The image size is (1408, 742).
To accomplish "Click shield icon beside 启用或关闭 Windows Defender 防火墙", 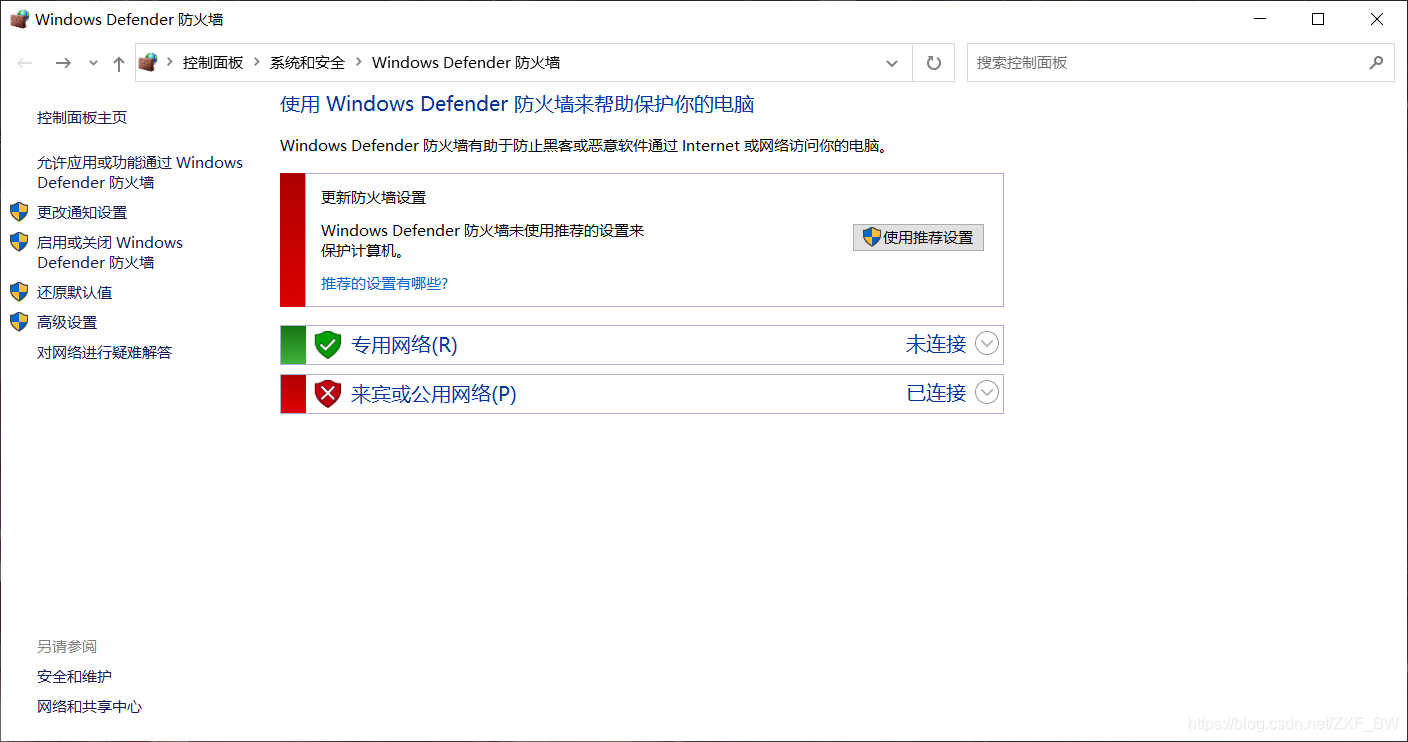I will pyautogui.click(x=19, y=242).
